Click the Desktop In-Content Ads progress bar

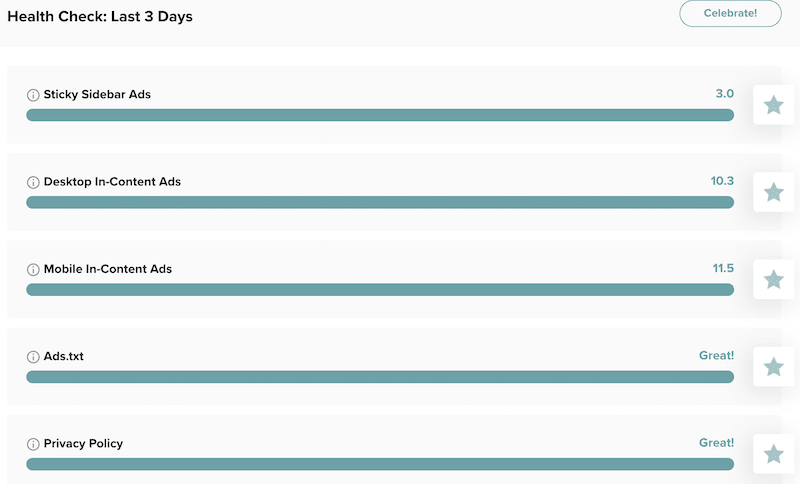click(380, 202)
